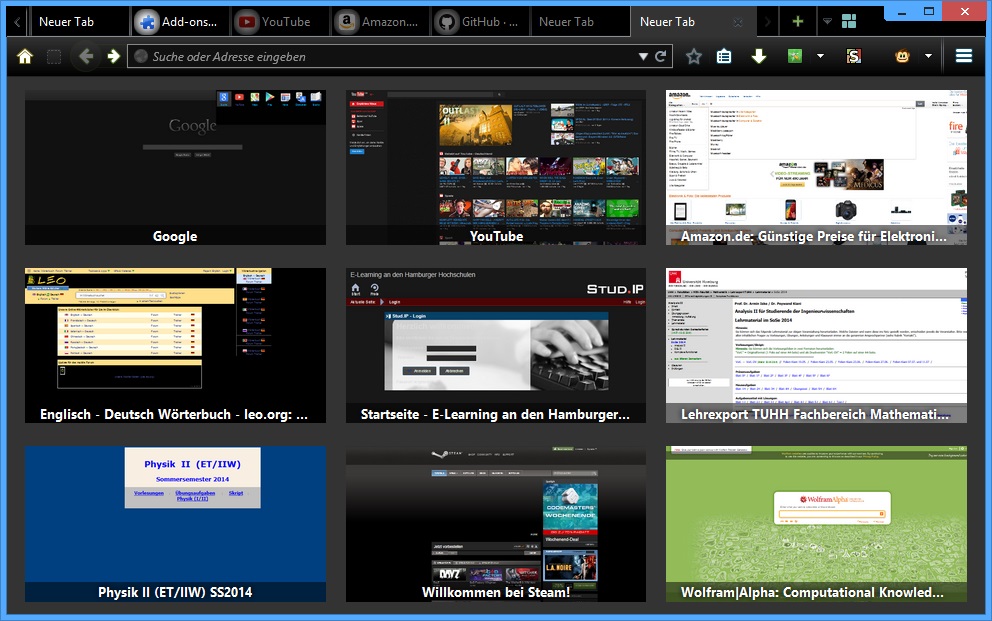Click the Home icon in the toolbar
This screenshot has width=992, height=621.
point(25,56)
